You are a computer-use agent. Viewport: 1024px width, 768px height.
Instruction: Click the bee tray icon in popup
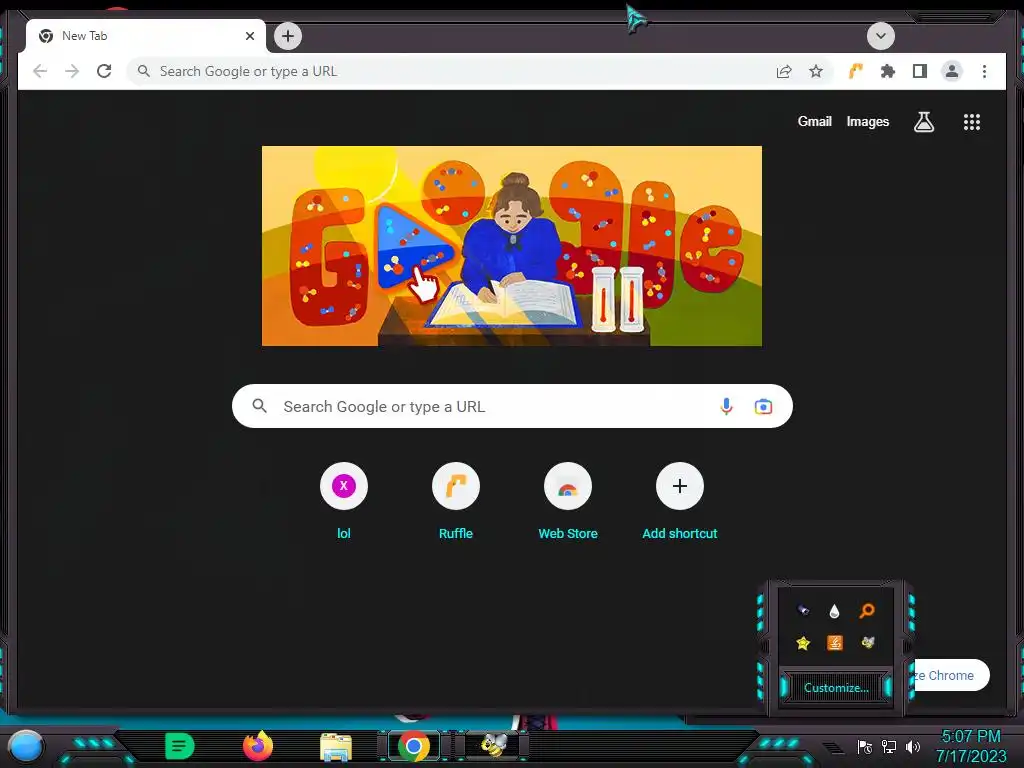click(x=867, y=643)
